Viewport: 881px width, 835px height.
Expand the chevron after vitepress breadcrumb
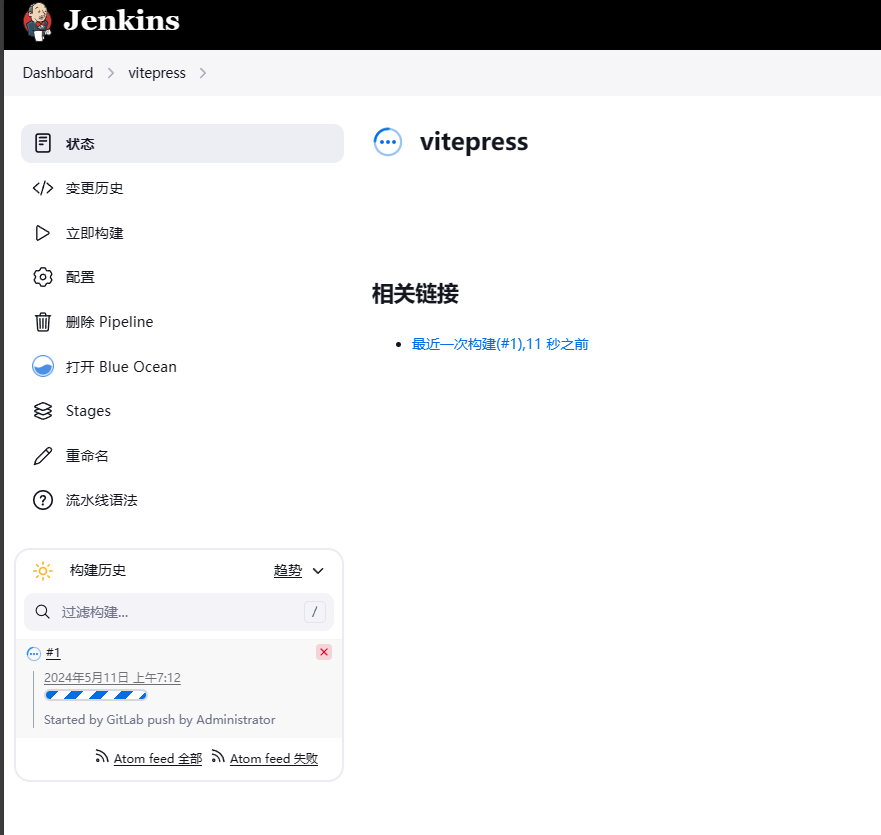point(203,73)
